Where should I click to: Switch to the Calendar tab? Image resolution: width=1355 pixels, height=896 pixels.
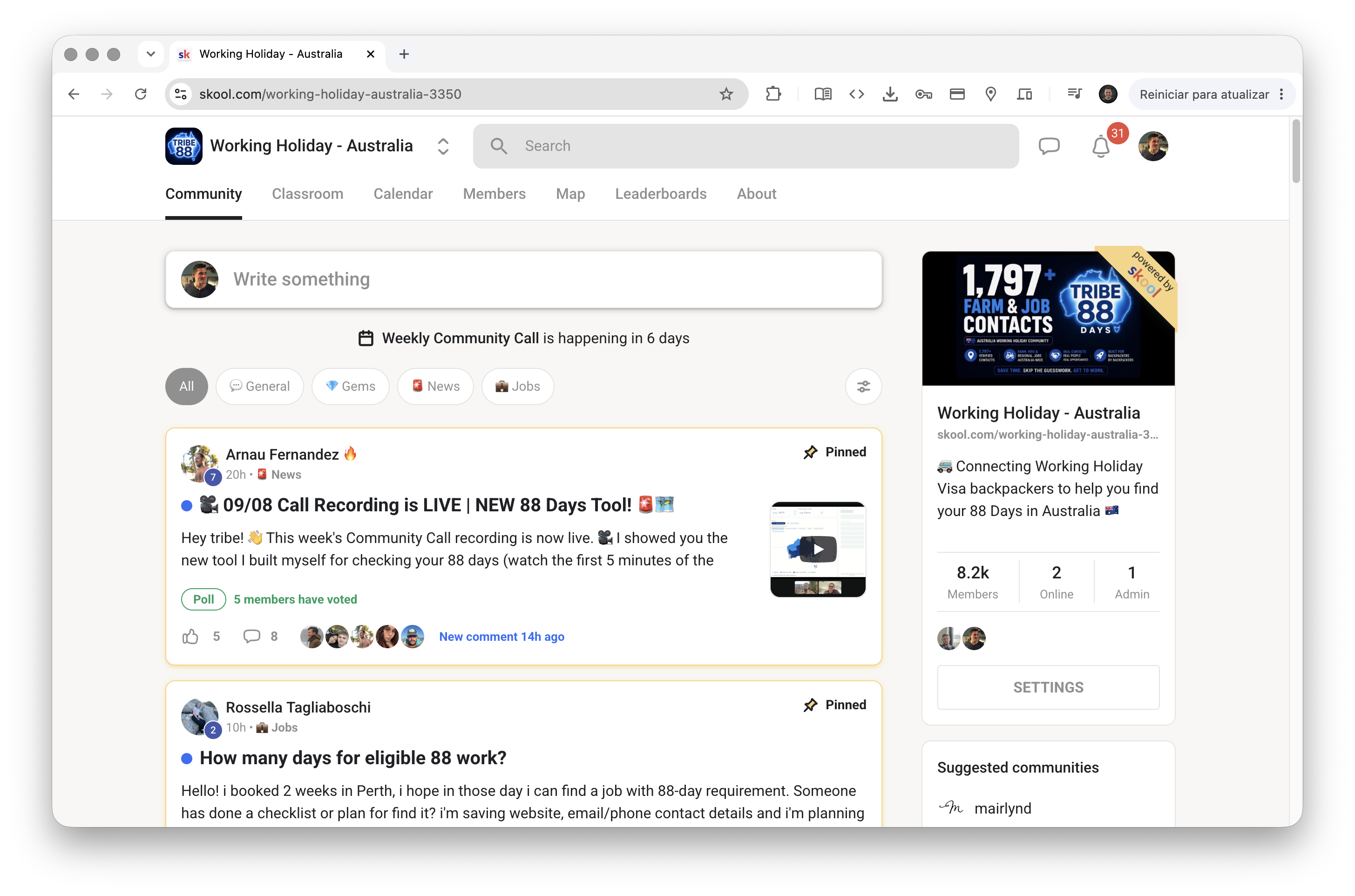tap(403, 194)
